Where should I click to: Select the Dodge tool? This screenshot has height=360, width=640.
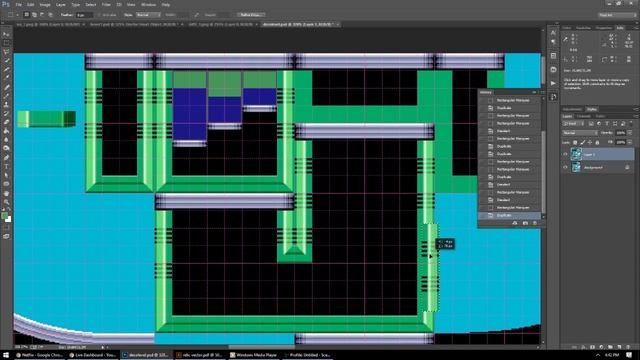point(6,149)
